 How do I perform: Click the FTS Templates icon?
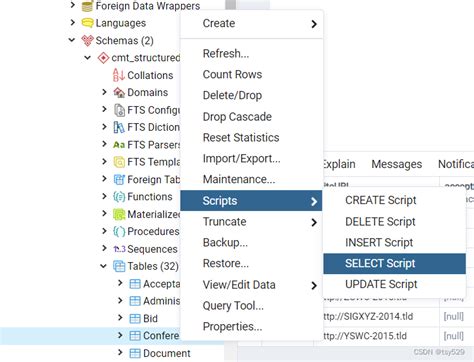coord(119,162)
